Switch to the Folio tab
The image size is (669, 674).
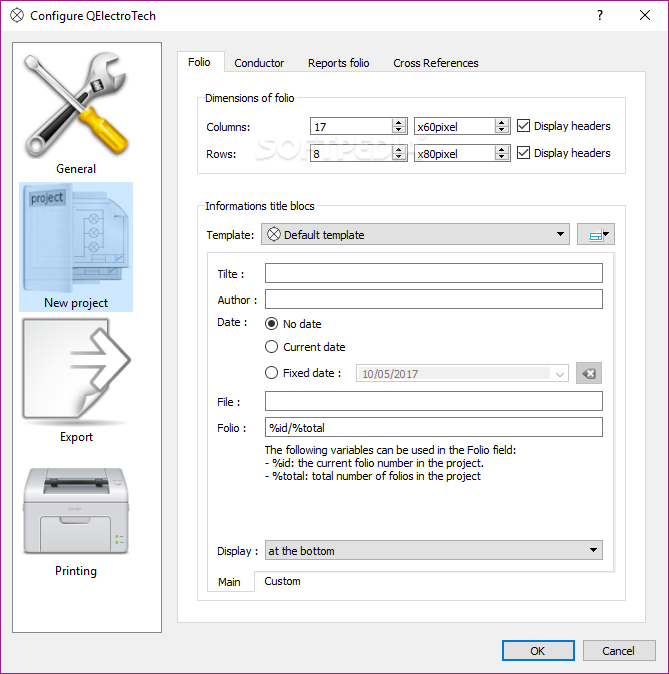pos(199,62)
